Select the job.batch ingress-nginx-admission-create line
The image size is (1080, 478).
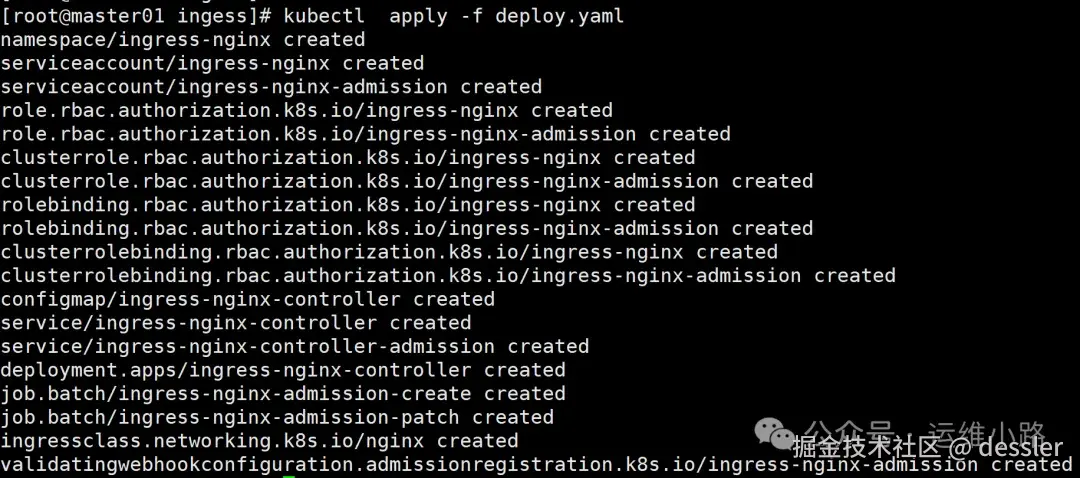pos(283,394)
